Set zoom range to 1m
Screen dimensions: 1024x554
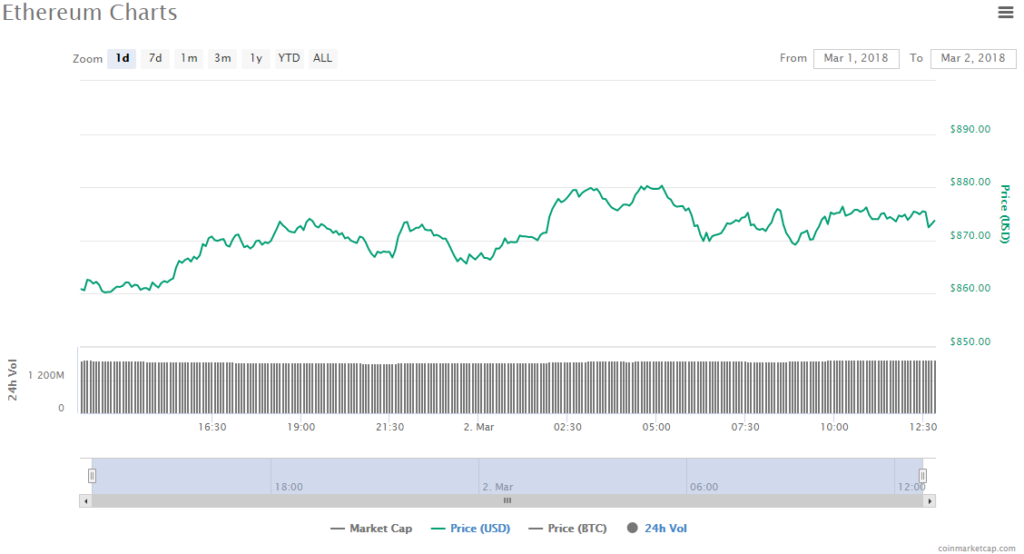[188, 58]
